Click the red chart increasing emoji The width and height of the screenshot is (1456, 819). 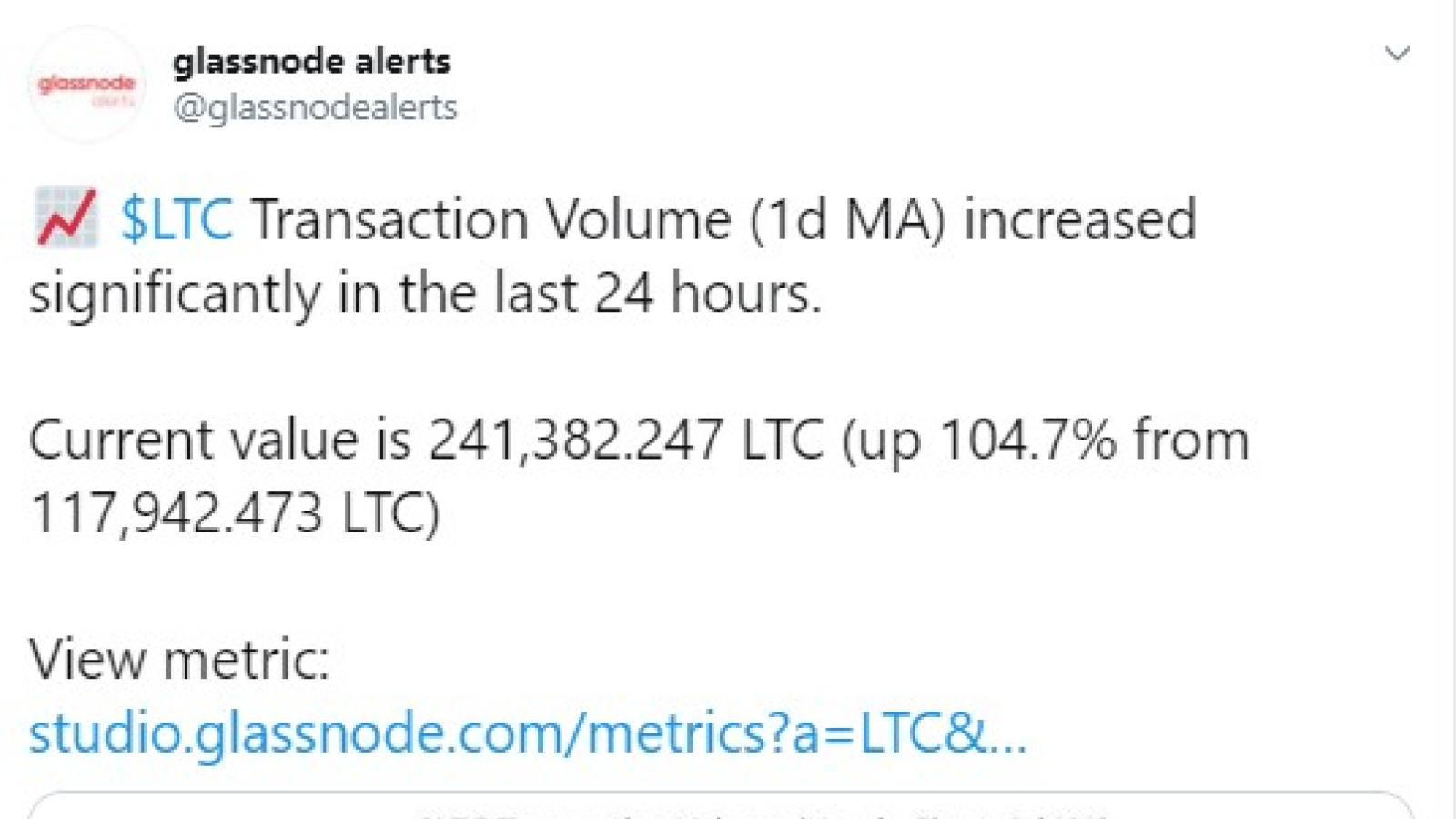(66, 217)
